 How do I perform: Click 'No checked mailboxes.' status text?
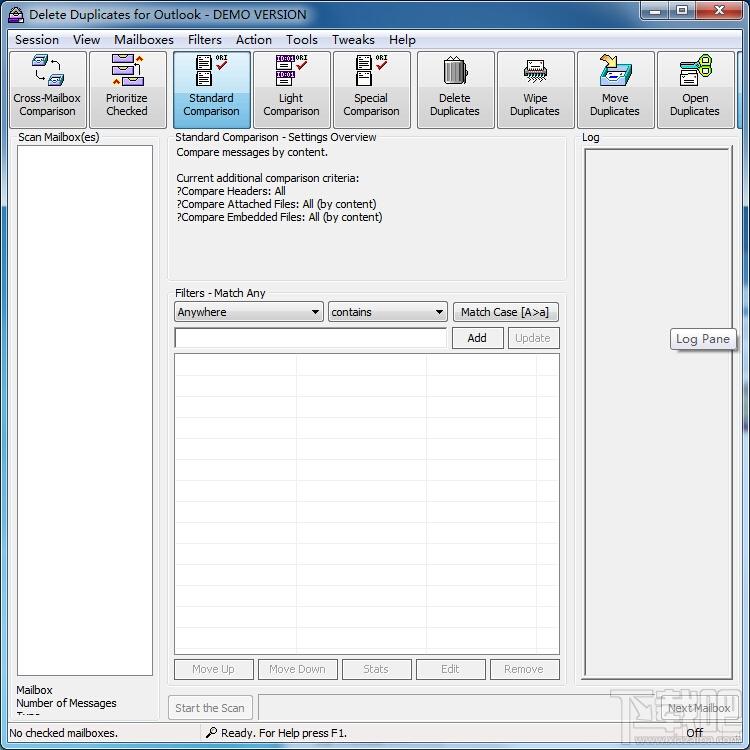tap(63, 733)
